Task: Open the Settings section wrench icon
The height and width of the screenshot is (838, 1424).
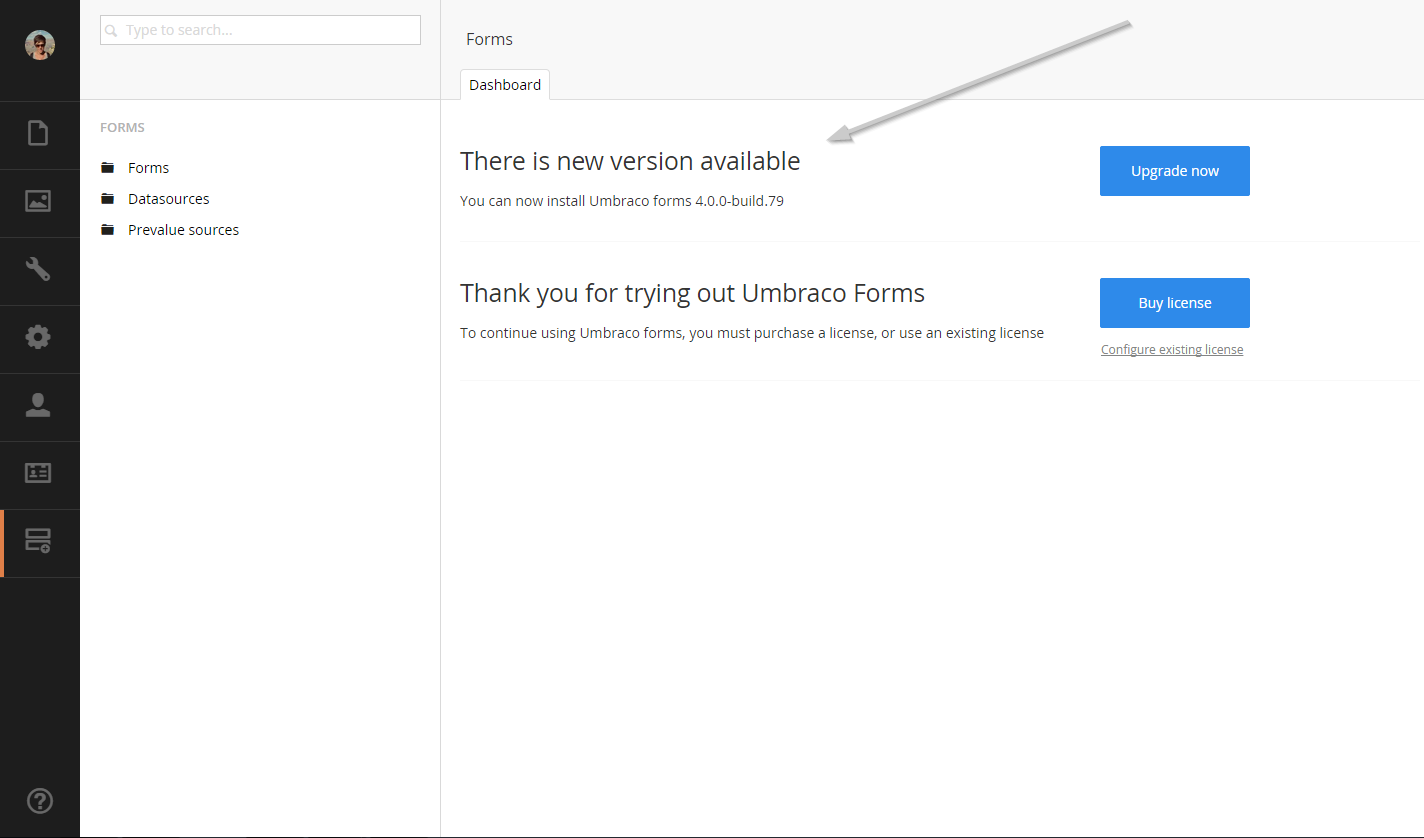Action: (38, 269)
